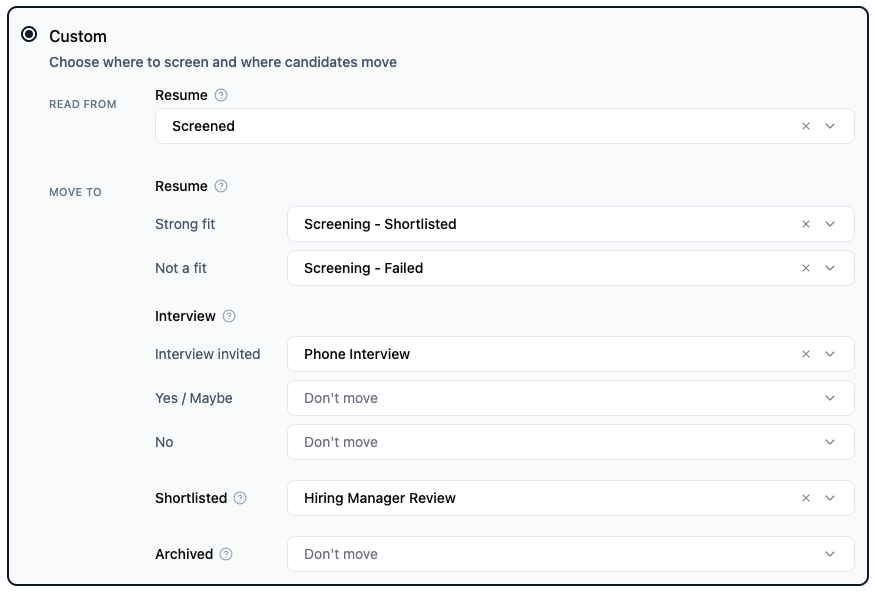
Task: Click help icon beside Archived label
Action: pyautogui.click(x=226, y=554)
